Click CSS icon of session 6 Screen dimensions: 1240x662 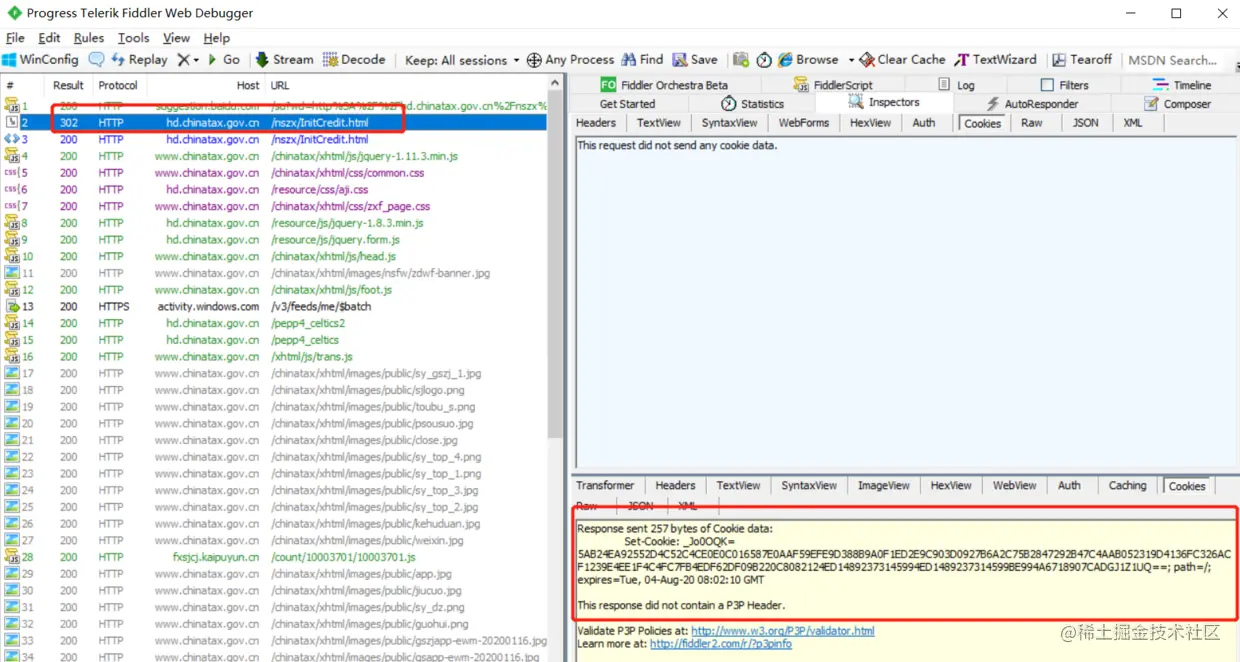(x=11, y=190)
